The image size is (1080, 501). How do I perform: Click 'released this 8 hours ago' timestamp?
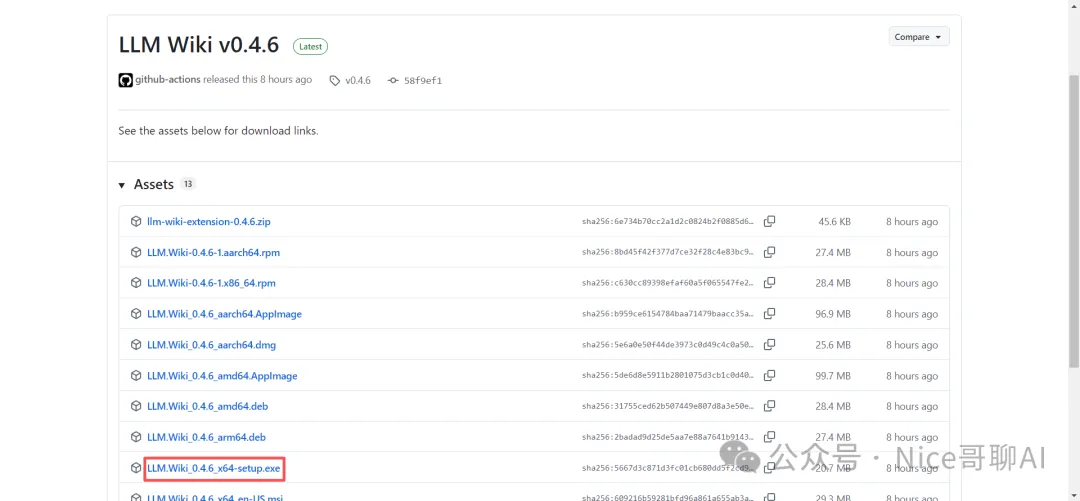[258, 80]
